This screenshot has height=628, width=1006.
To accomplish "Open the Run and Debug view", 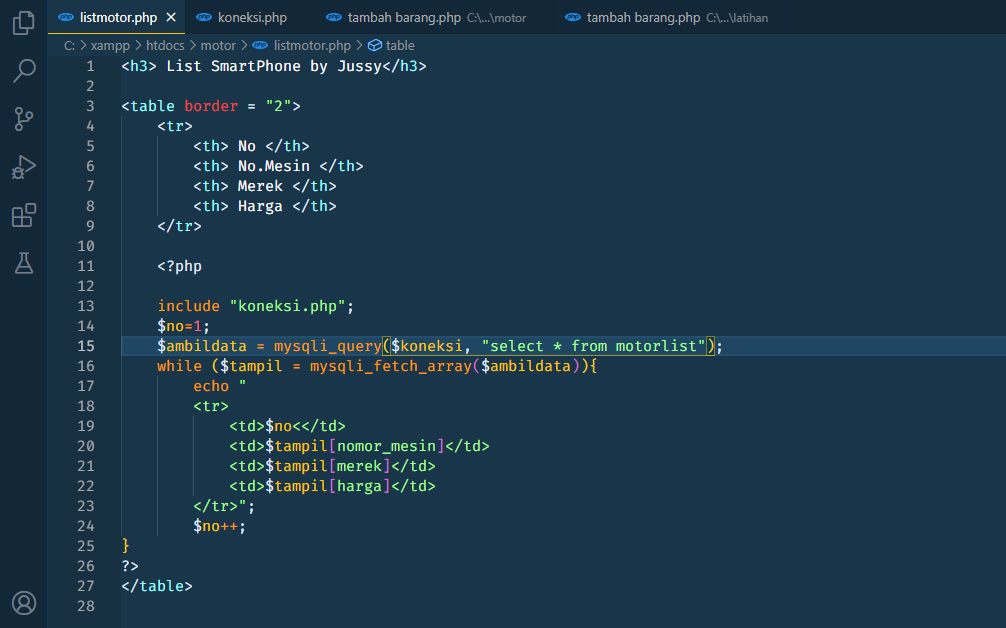I will [x=22, y=167].
